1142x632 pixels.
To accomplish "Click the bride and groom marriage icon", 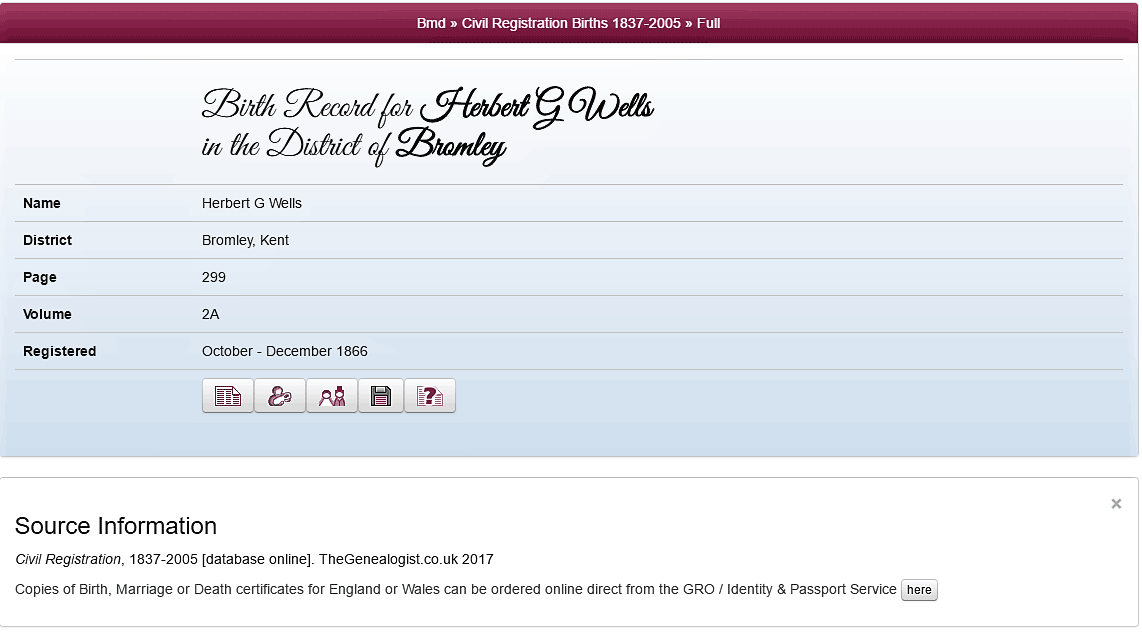I will pos(332,396).
